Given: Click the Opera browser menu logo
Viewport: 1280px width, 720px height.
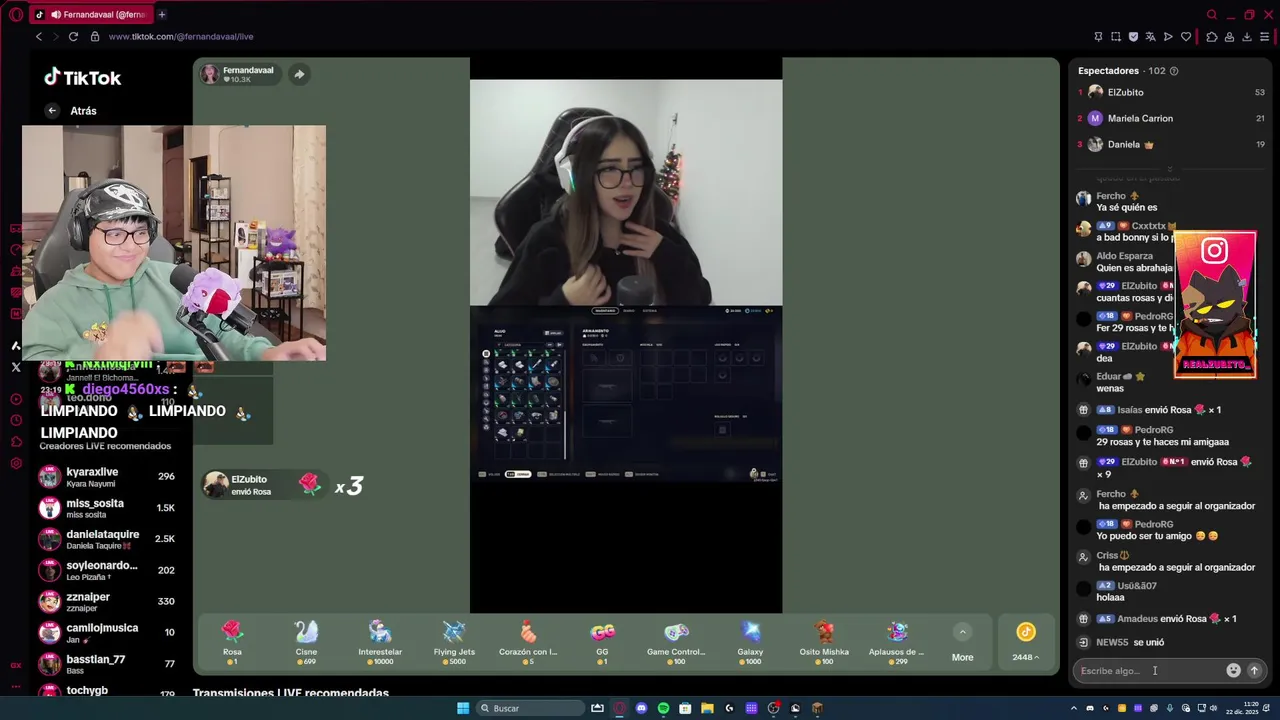Looking at the screenshot, I should pos(16,15).
